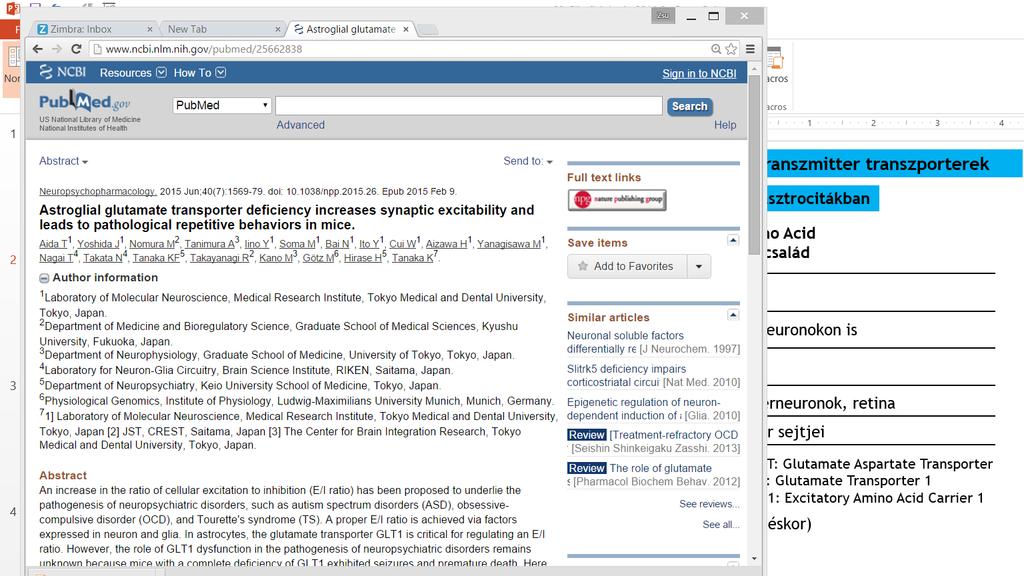Click See all link
The height and width of the screenshot is (576, 1024).
pos(721,524)
